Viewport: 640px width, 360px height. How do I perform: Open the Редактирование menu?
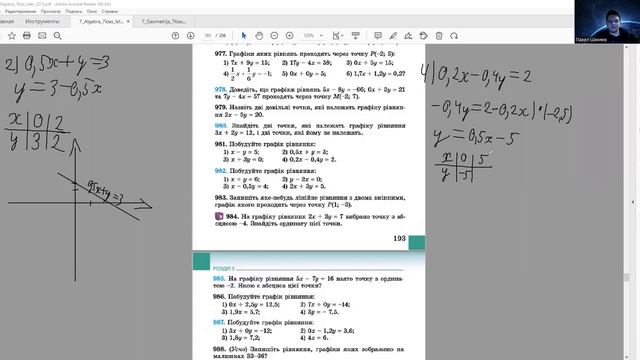pyautogui.click(x=20, y=11)
